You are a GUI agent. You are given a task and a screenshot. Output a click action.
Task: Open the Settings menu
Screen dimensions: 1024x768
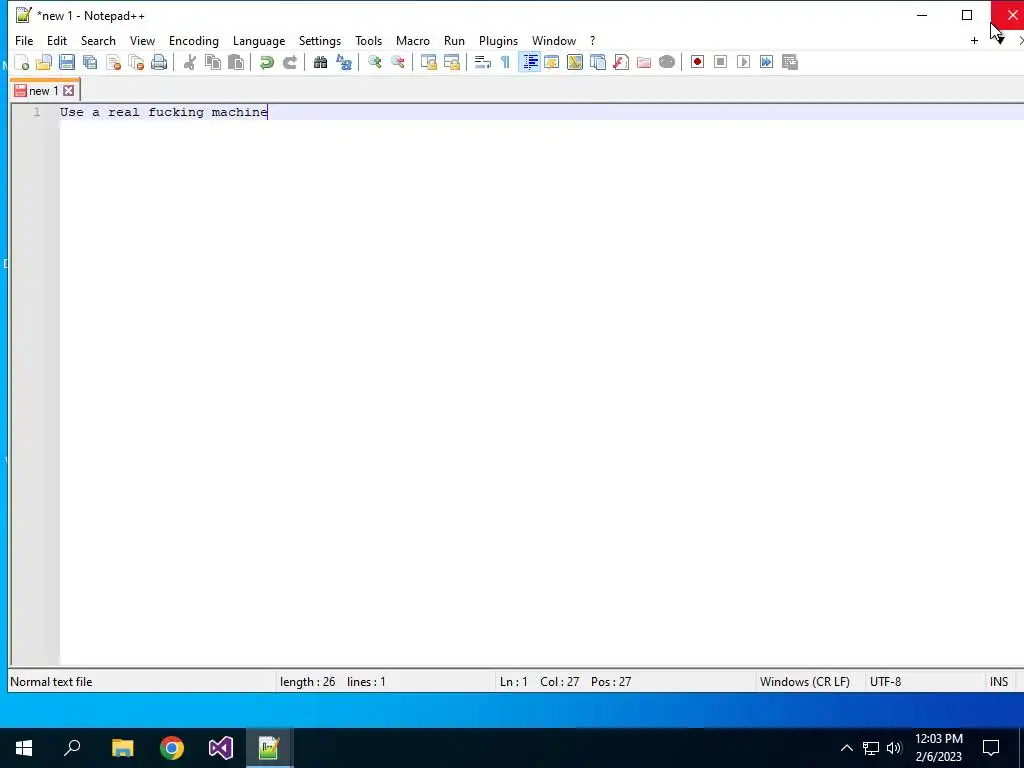click(x=320, y=40)
